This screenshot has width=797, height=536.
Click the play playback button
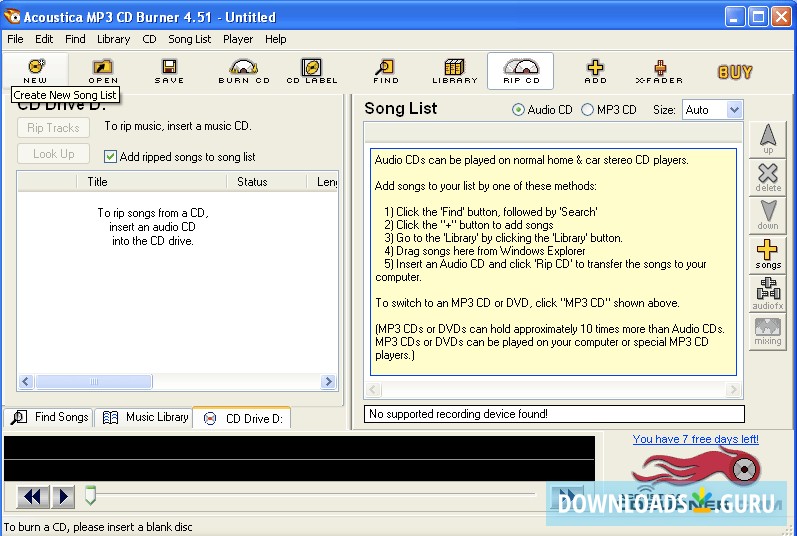point(63,496)
